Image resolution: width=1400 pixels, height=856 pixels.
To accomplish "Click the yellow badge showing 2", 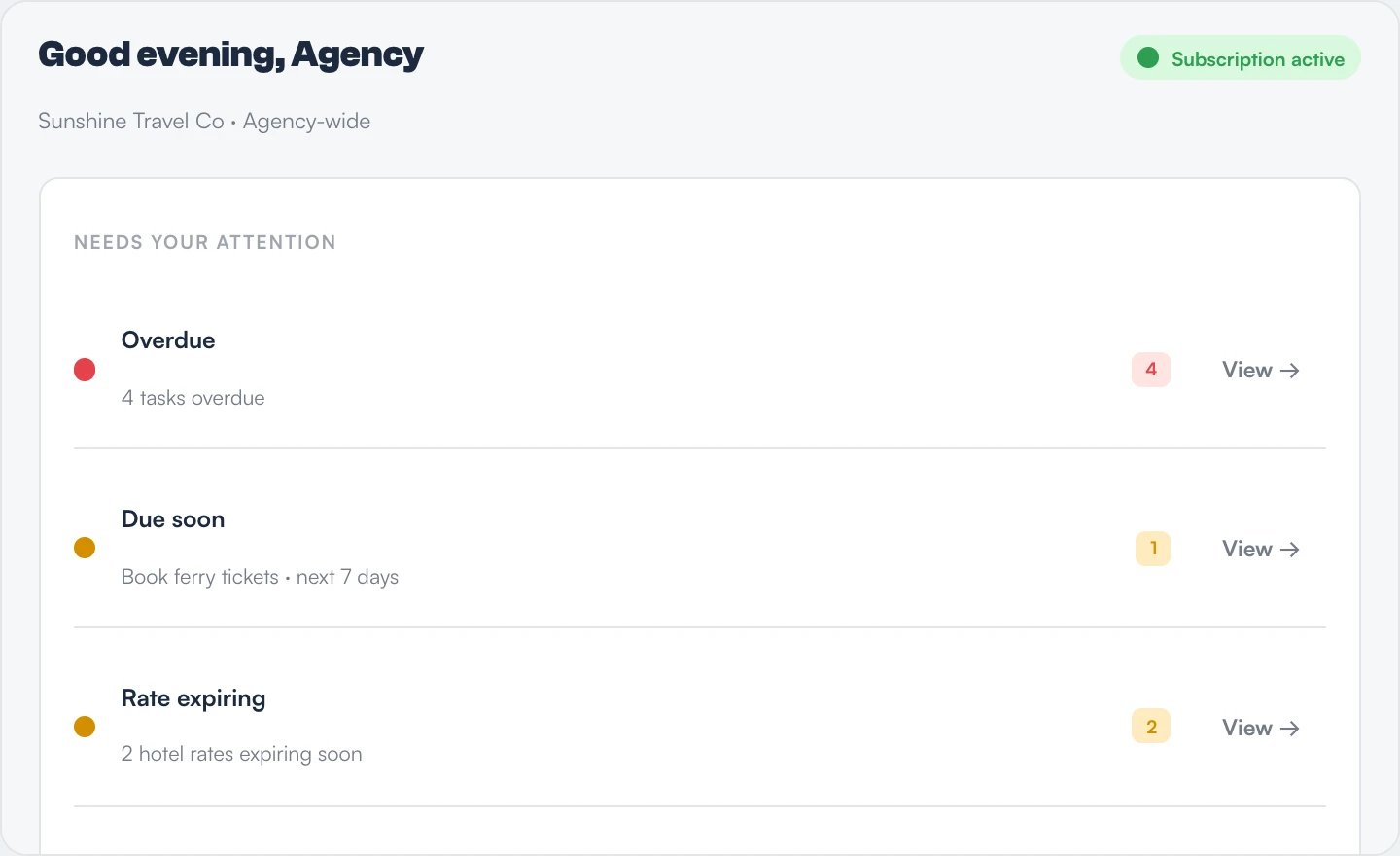I will point(1151,727).
